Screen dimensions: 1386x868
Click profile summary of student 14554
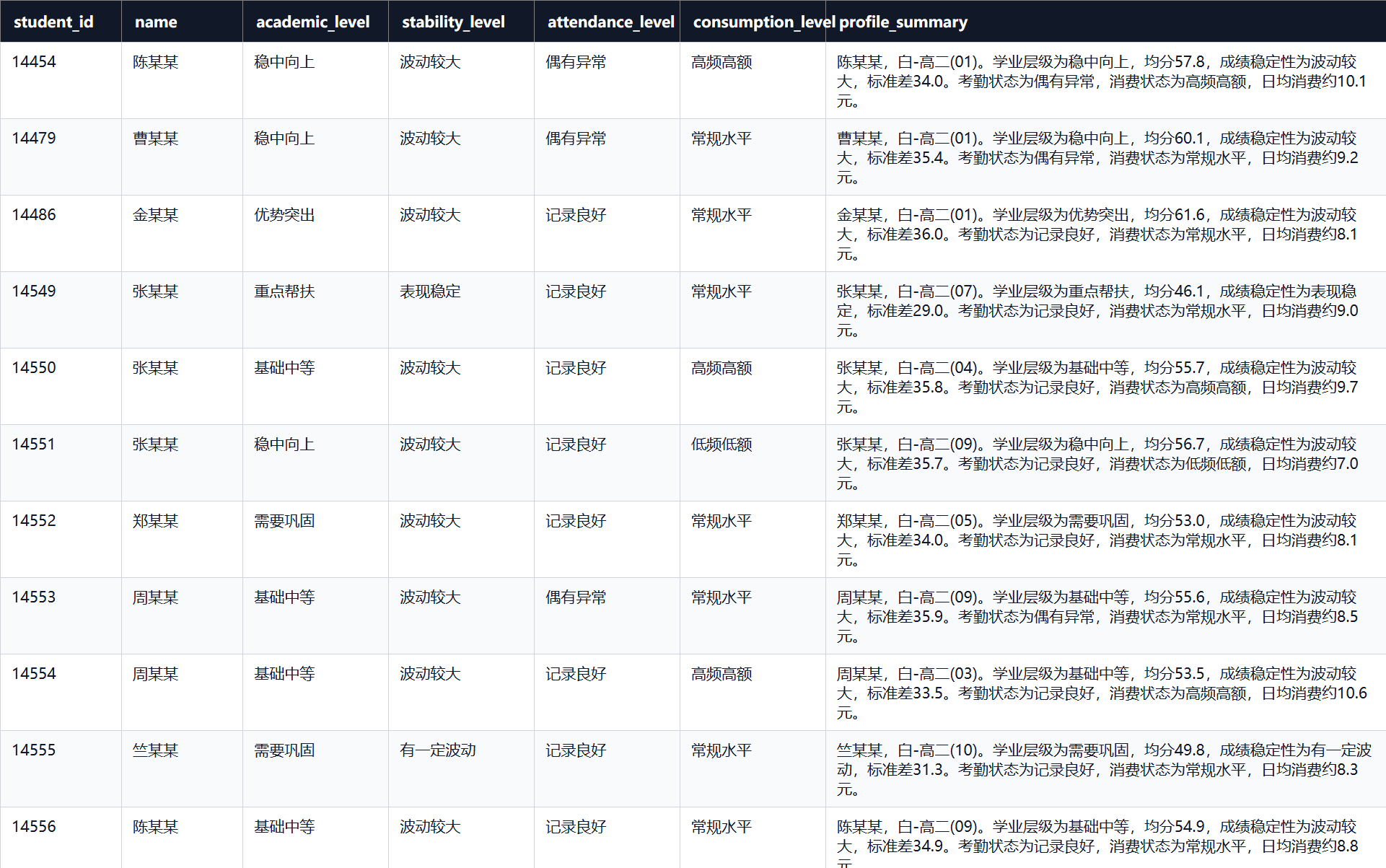pos(1102,693)
